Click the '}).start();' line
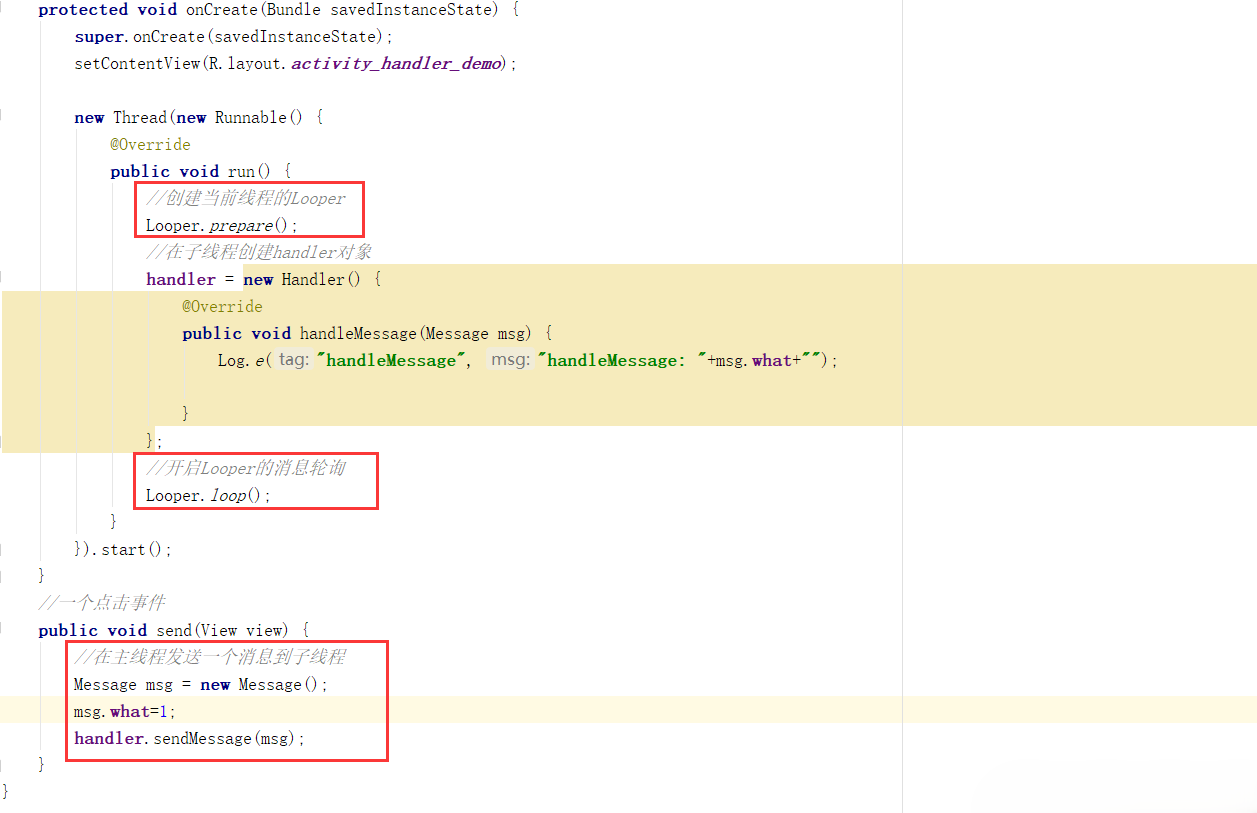 123,549
